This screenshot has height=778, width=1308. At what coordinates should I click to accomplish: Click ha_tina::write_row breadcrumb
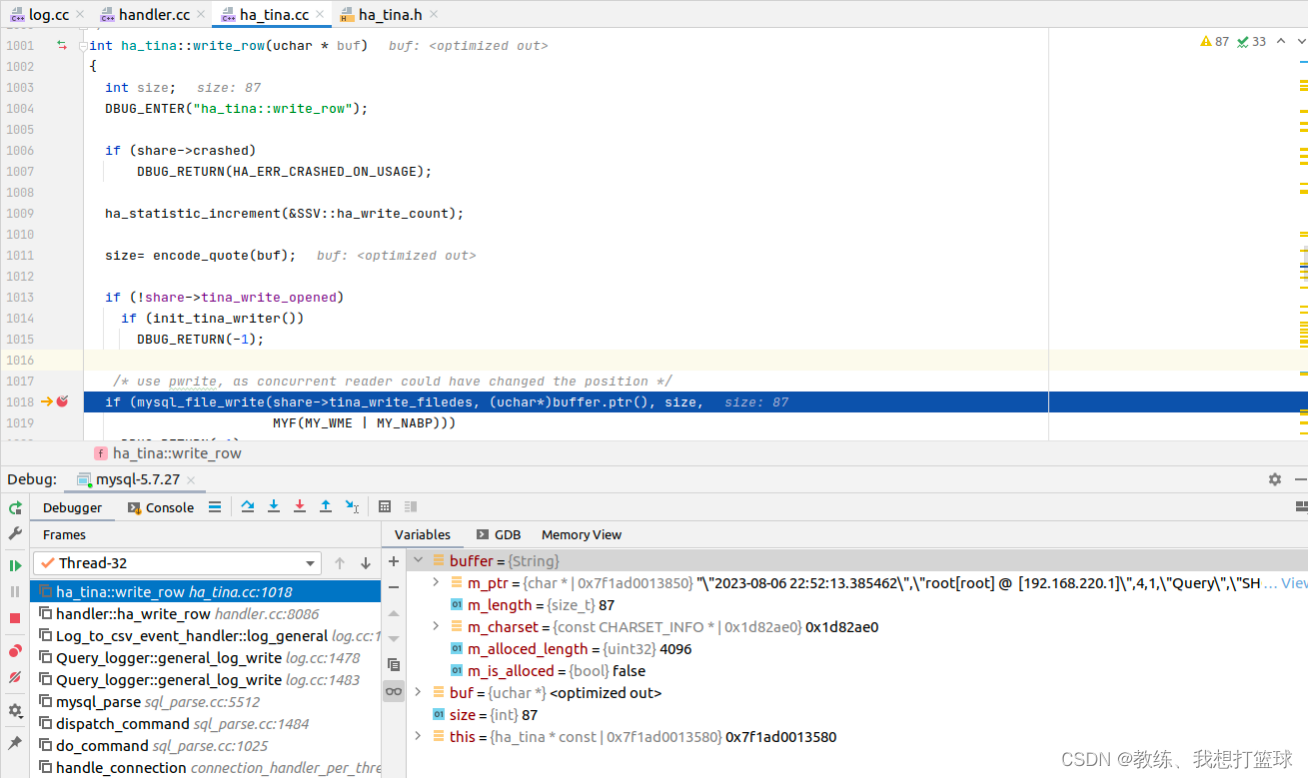[x=177, y=453]
